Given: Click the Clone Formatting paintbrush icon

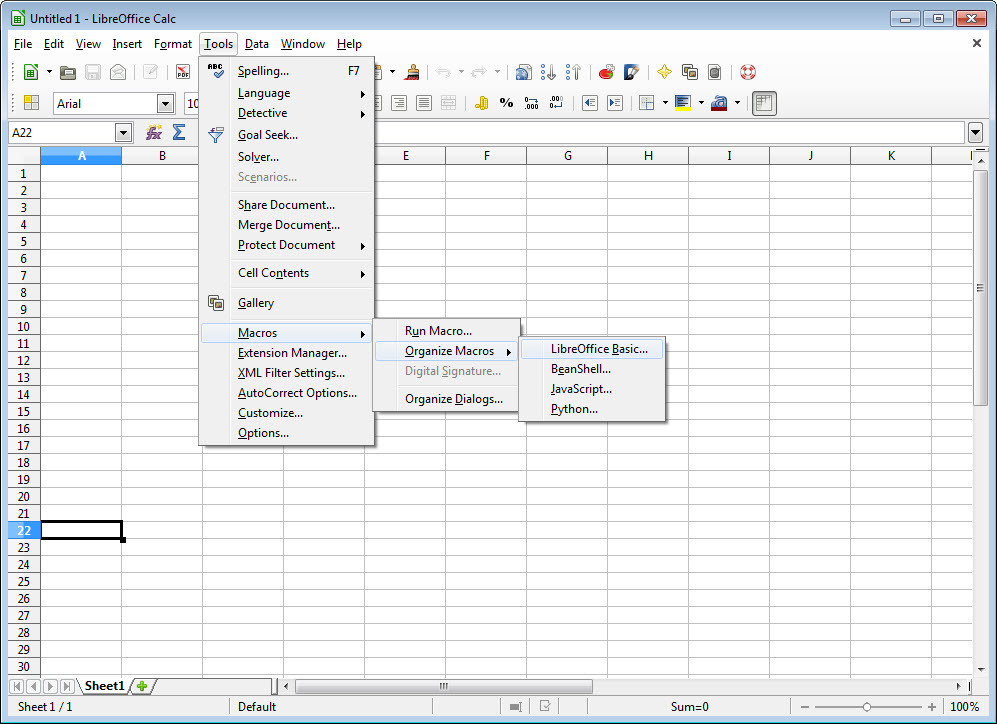Looking at the screenshot, I should click(x=413, y=72).
